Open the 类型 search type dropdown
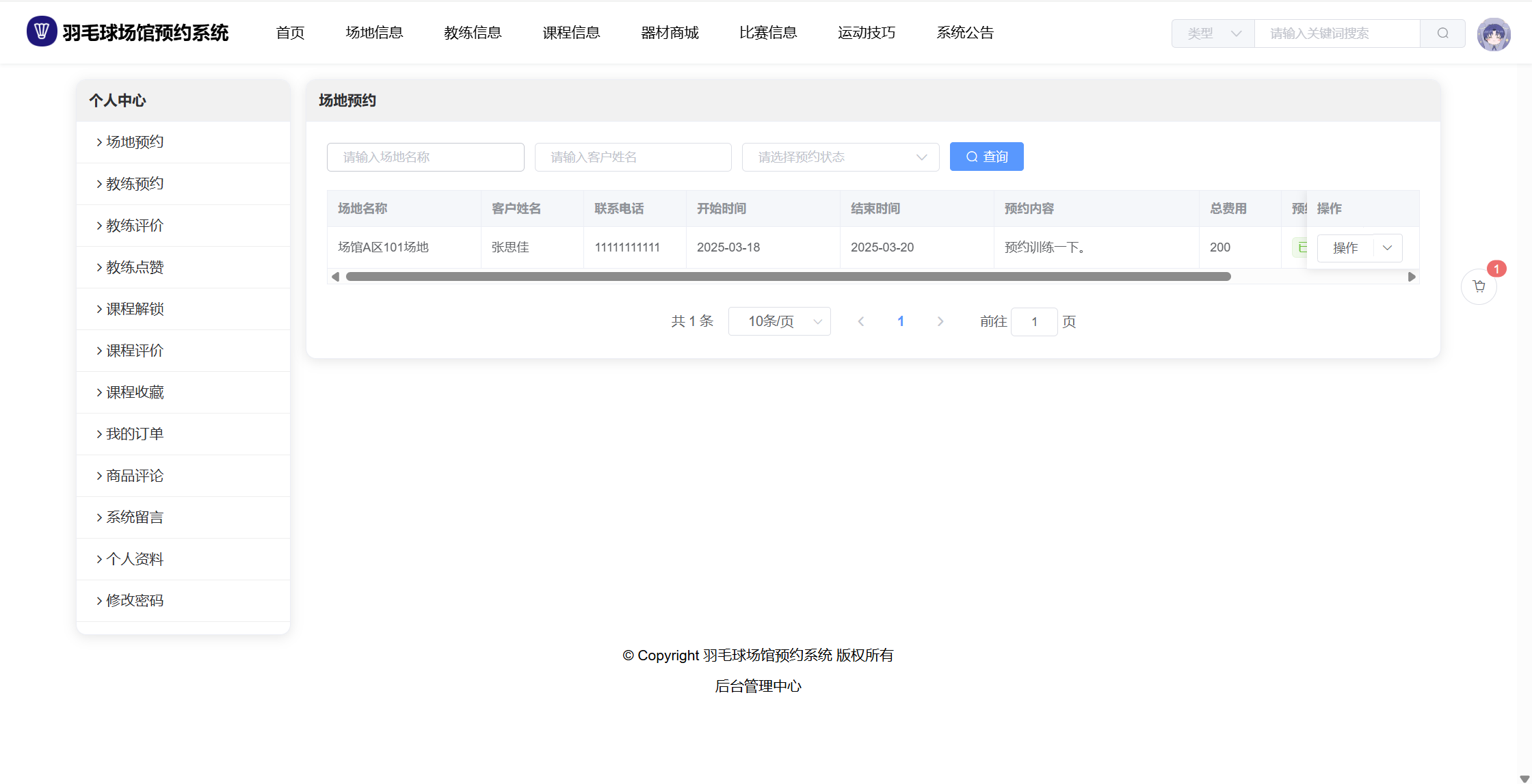The width and height of the screenshot is (1532, 784). pos(1213,33)
